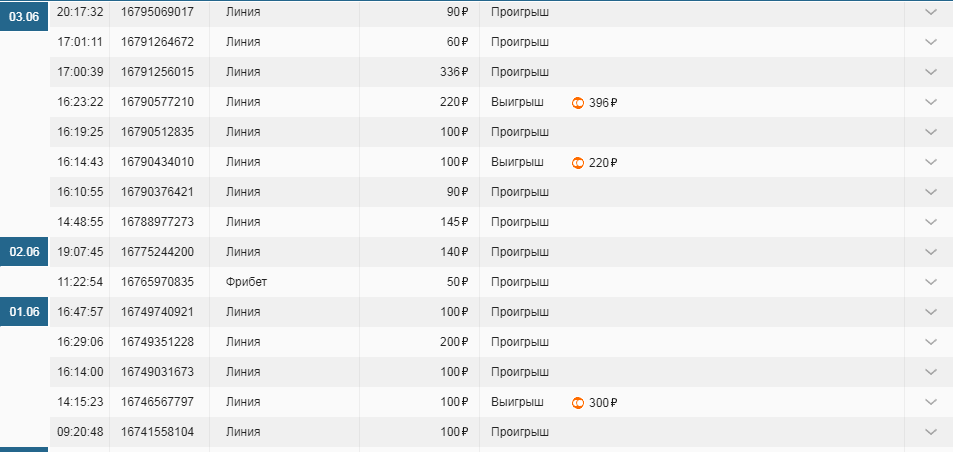Select the 01.06 date label

click(x=24, y=312)
